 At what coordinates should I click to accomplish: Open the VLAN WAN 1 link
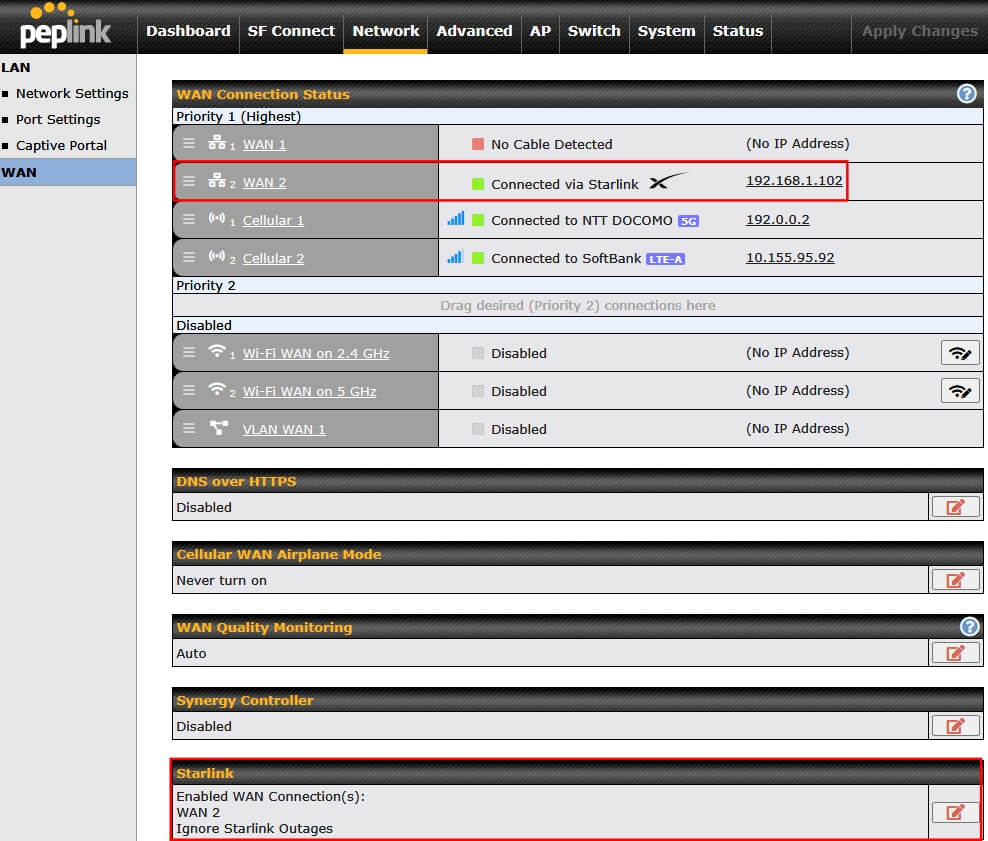[284, 429]
